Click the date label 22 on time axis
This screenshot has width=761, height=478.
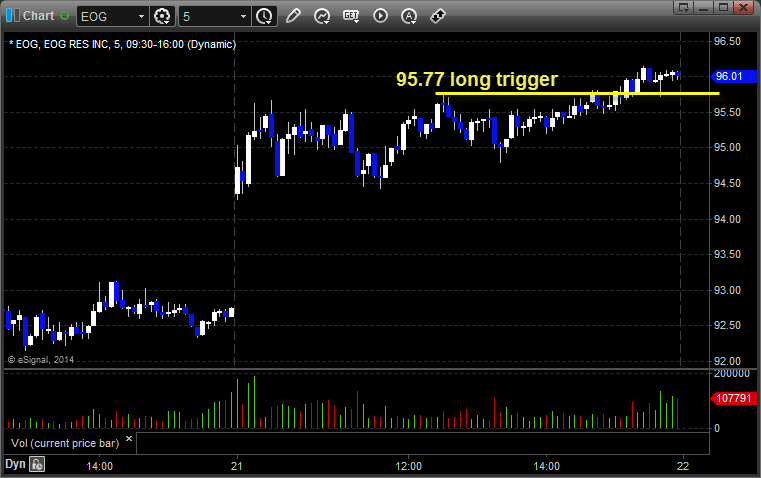pyautogui.click(x=683, y=466)
